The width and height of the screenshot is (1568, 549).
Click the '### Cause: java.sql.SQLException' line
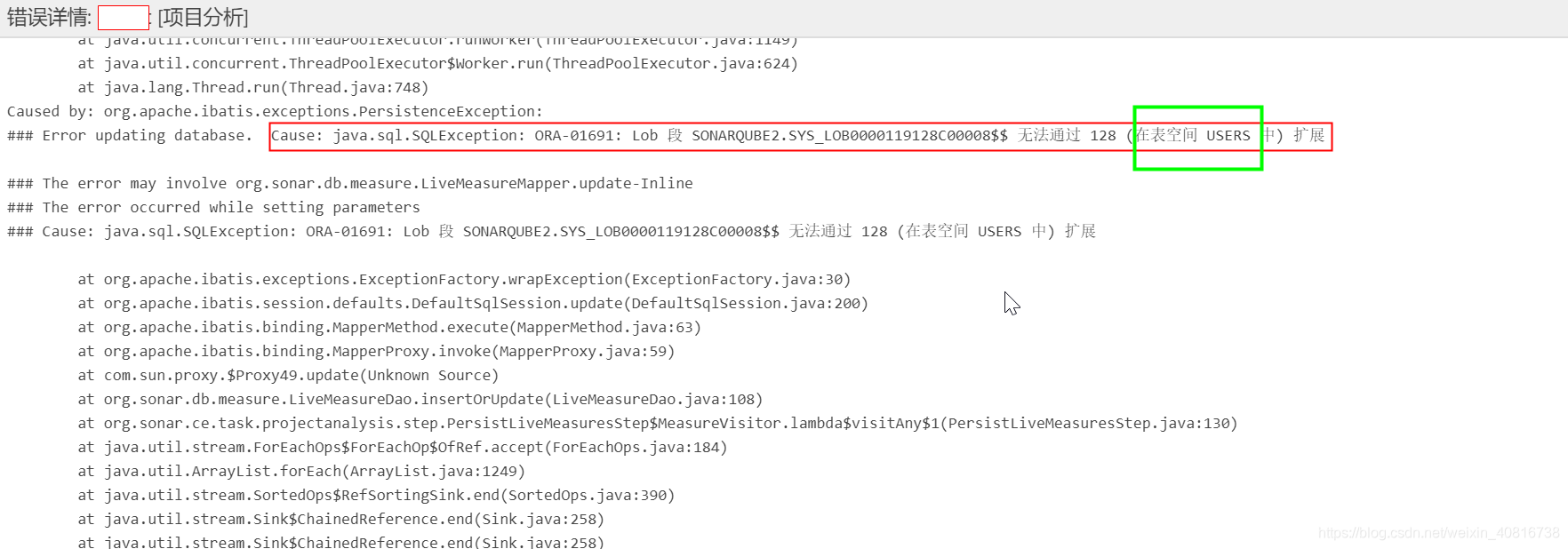551,232
